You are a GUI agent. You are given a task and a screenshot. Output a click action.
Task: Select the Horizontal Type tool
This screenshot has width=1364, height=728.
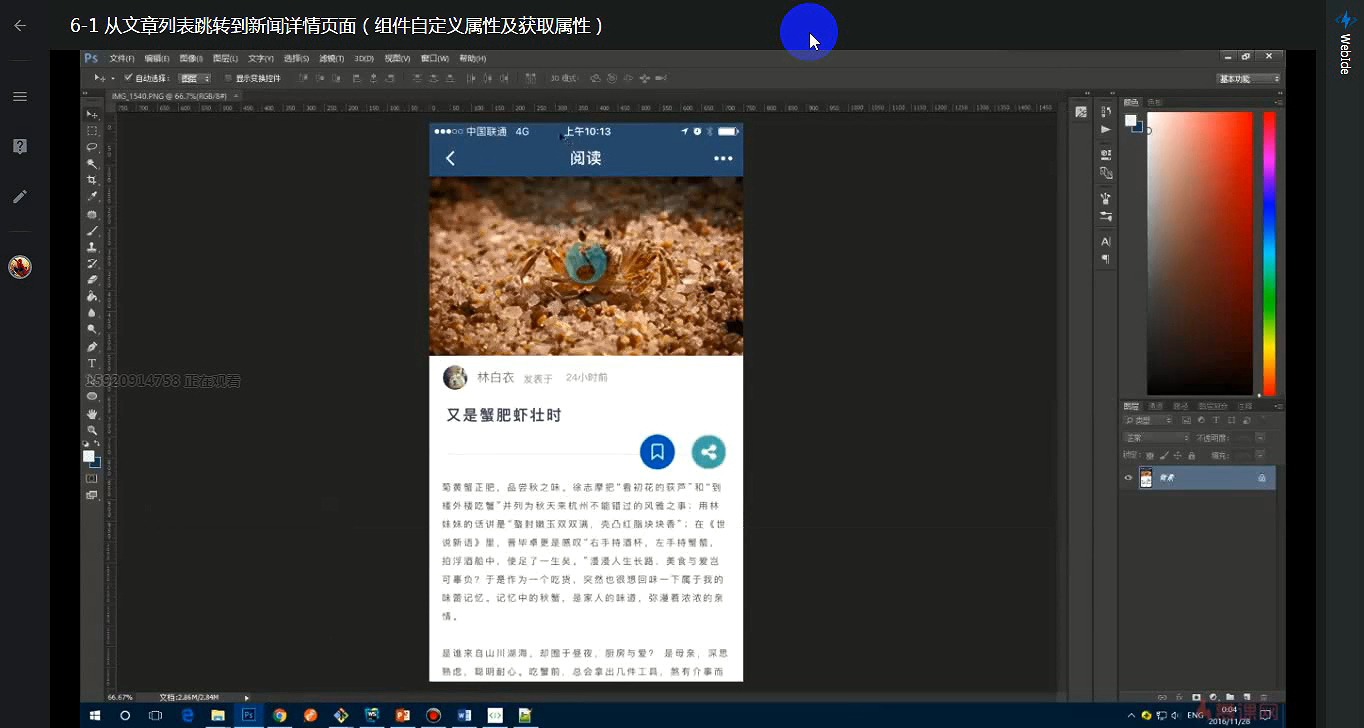(x=92, y=364)
